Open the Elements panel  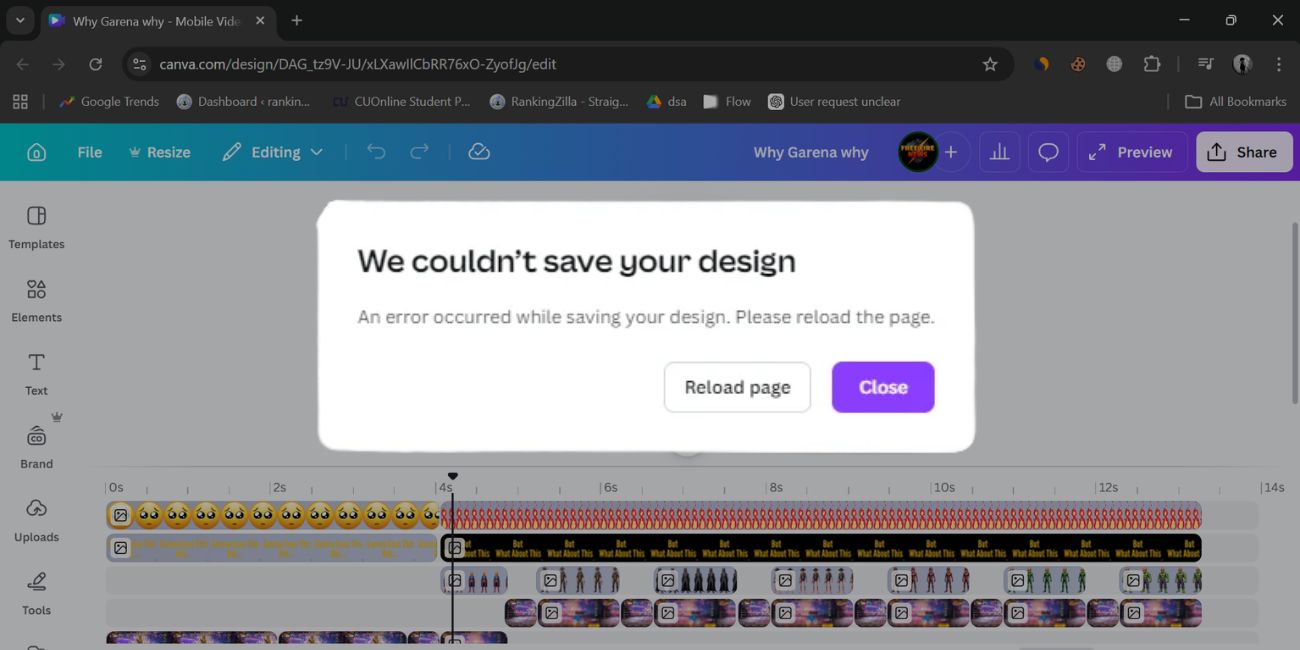36,298
